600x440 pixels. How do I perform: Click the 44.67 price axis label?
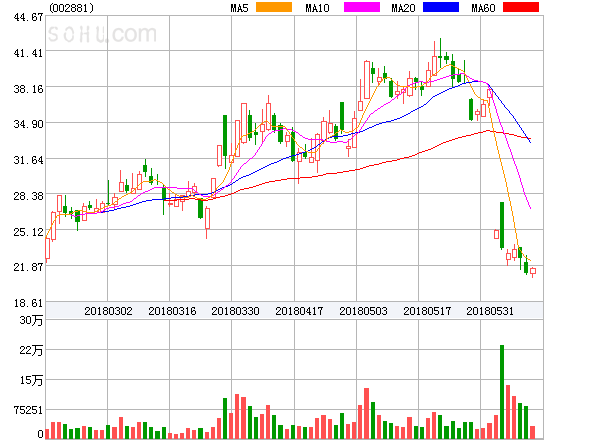point(28,17)
